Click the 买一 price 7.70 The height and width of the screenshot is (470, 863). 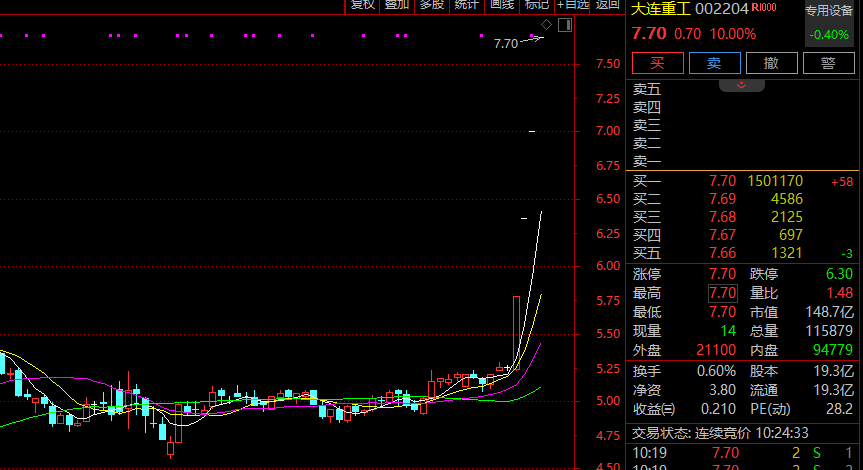722,181
